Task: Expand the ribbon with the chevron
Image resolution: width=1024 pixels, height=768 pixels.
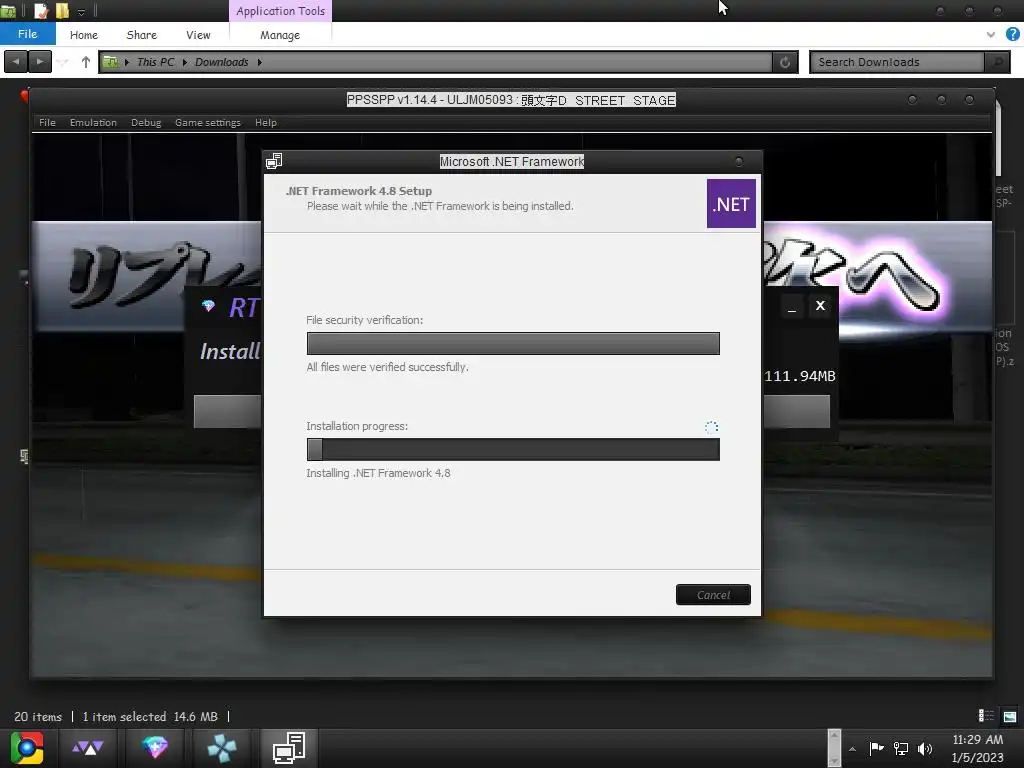Action: click(990, 34)
